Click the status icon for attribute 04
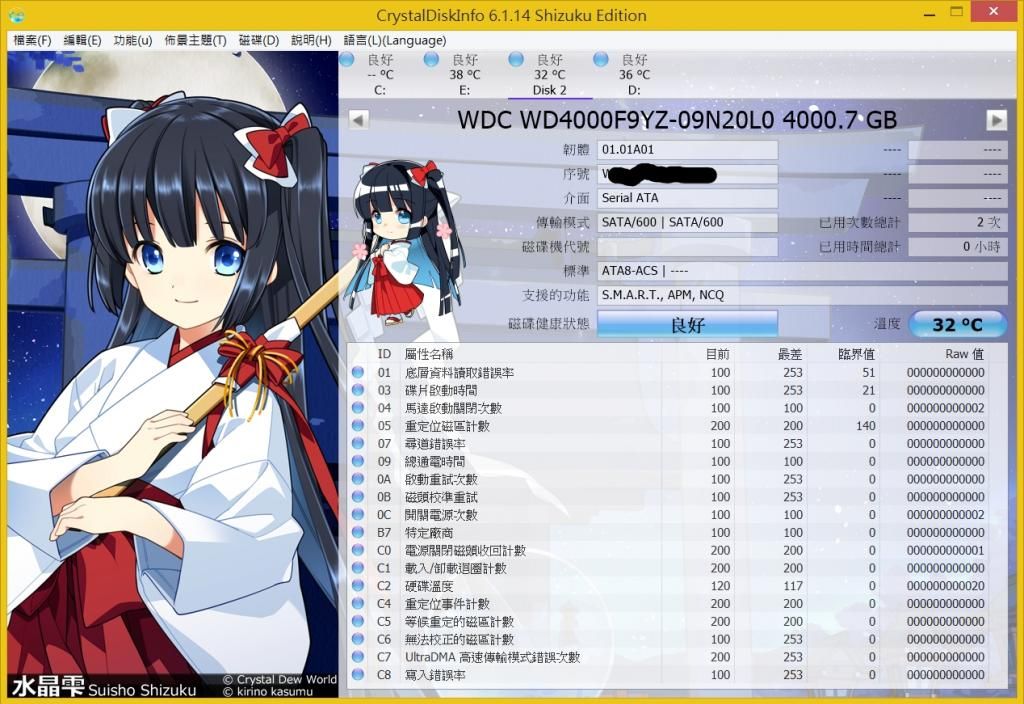Screen dimensions: 1024x704 coord(358,408)
